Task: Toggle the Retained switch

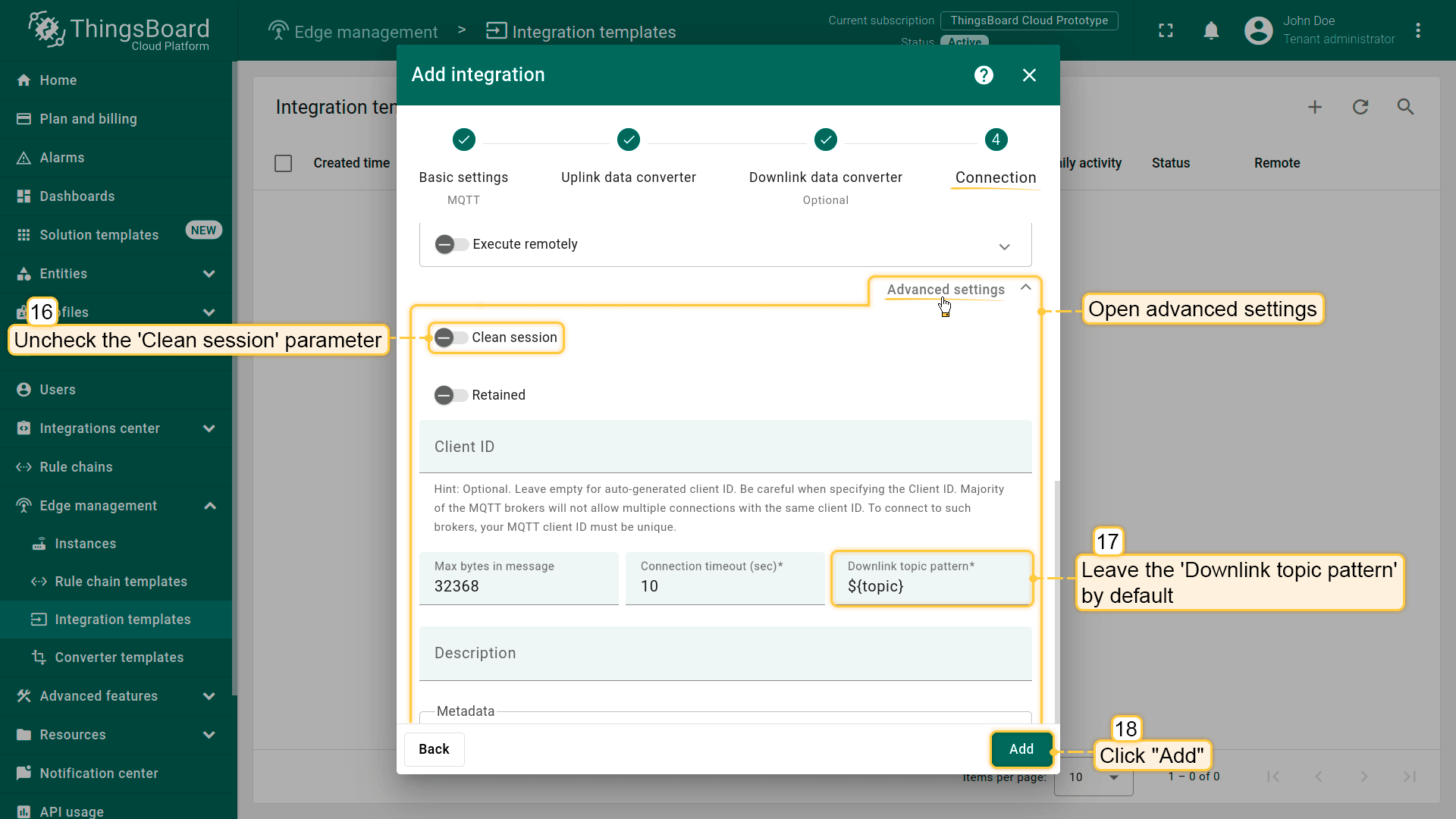Action: click(451, 395)
